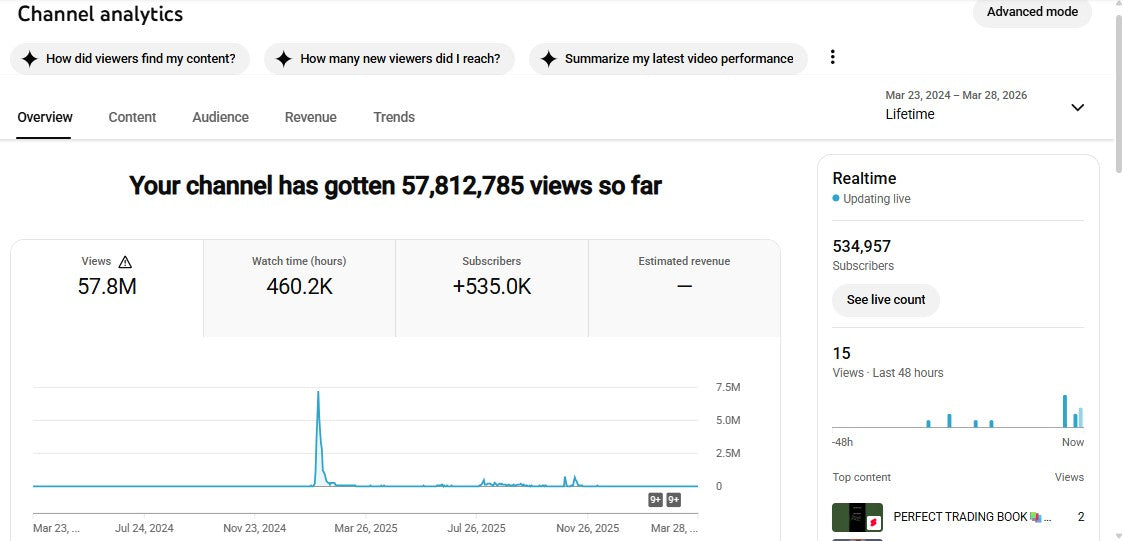This screenshot has height=541, width=1123.
Task: Switch to the Audience tab
Action: (x=220, y=117)
